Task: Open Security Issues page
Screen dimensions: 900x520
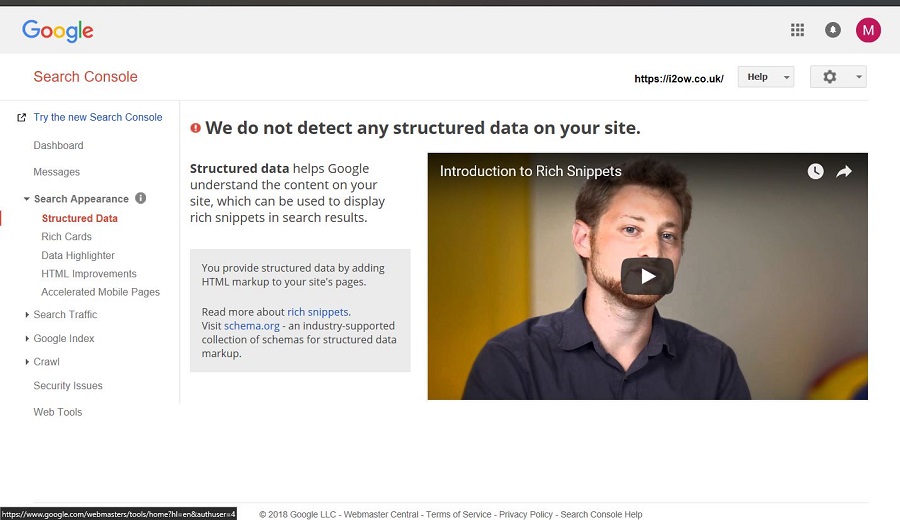Action: tap(68, 386)
